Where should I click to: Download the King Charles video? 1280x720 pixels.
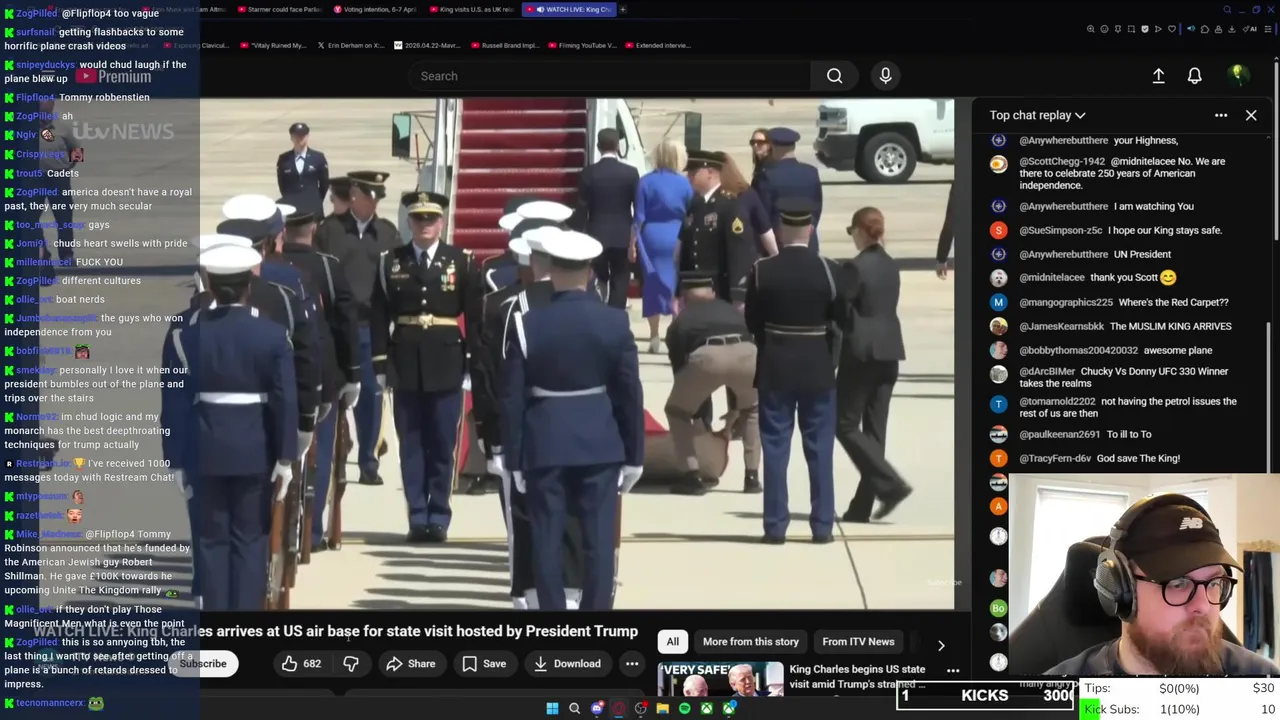pos(567,663)
